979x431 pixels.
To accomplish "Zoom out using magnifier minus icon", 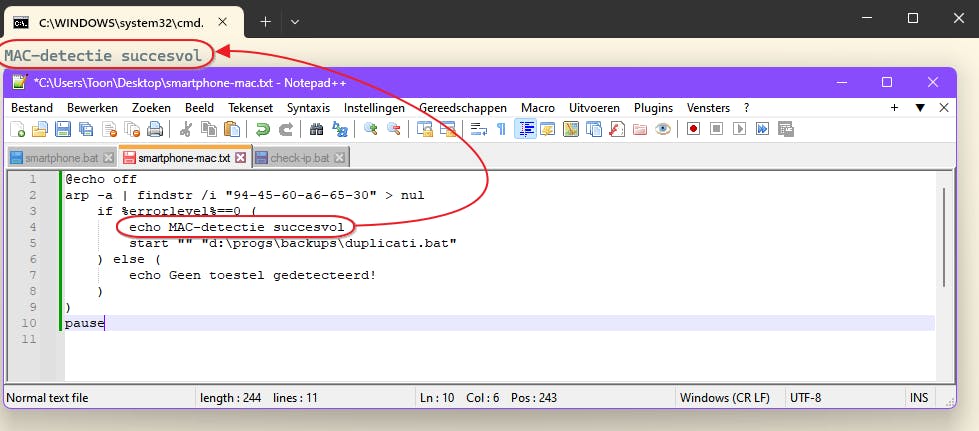I will pos(393,129).
